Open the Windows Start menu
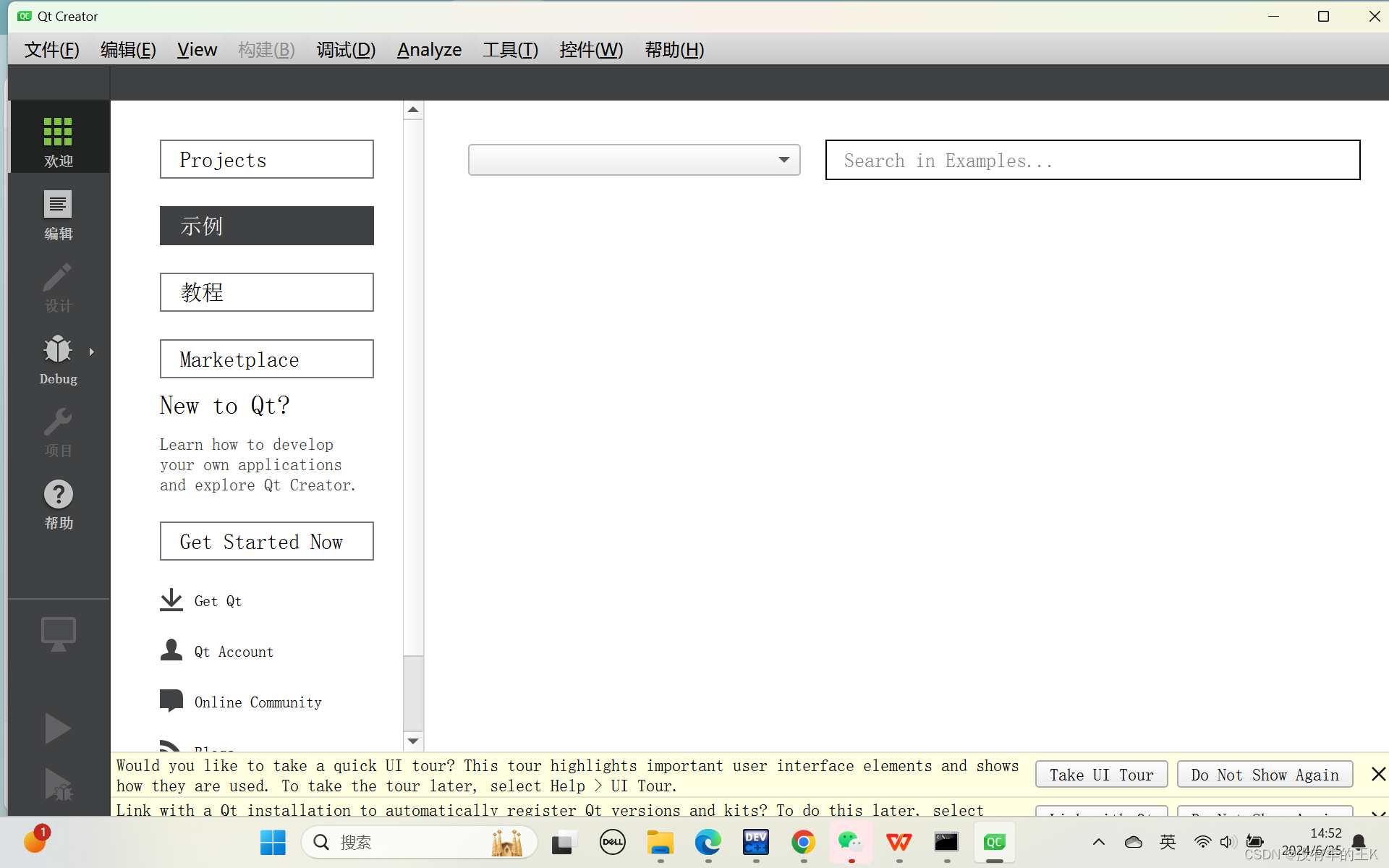Screen dimensions: 1389x868 point(273,842)
